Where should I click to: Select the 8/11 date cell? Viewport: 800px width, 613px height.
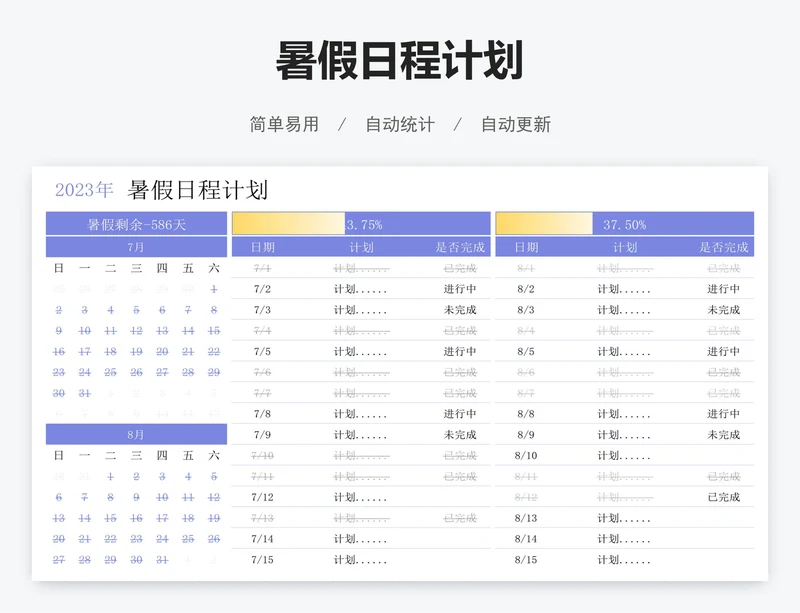[526, 476]
